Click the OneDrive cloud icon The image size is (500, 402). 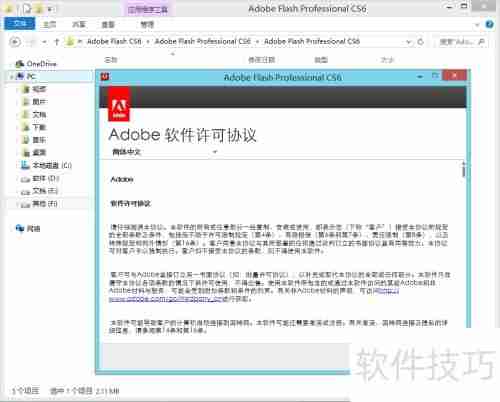(x=20, y=64)
